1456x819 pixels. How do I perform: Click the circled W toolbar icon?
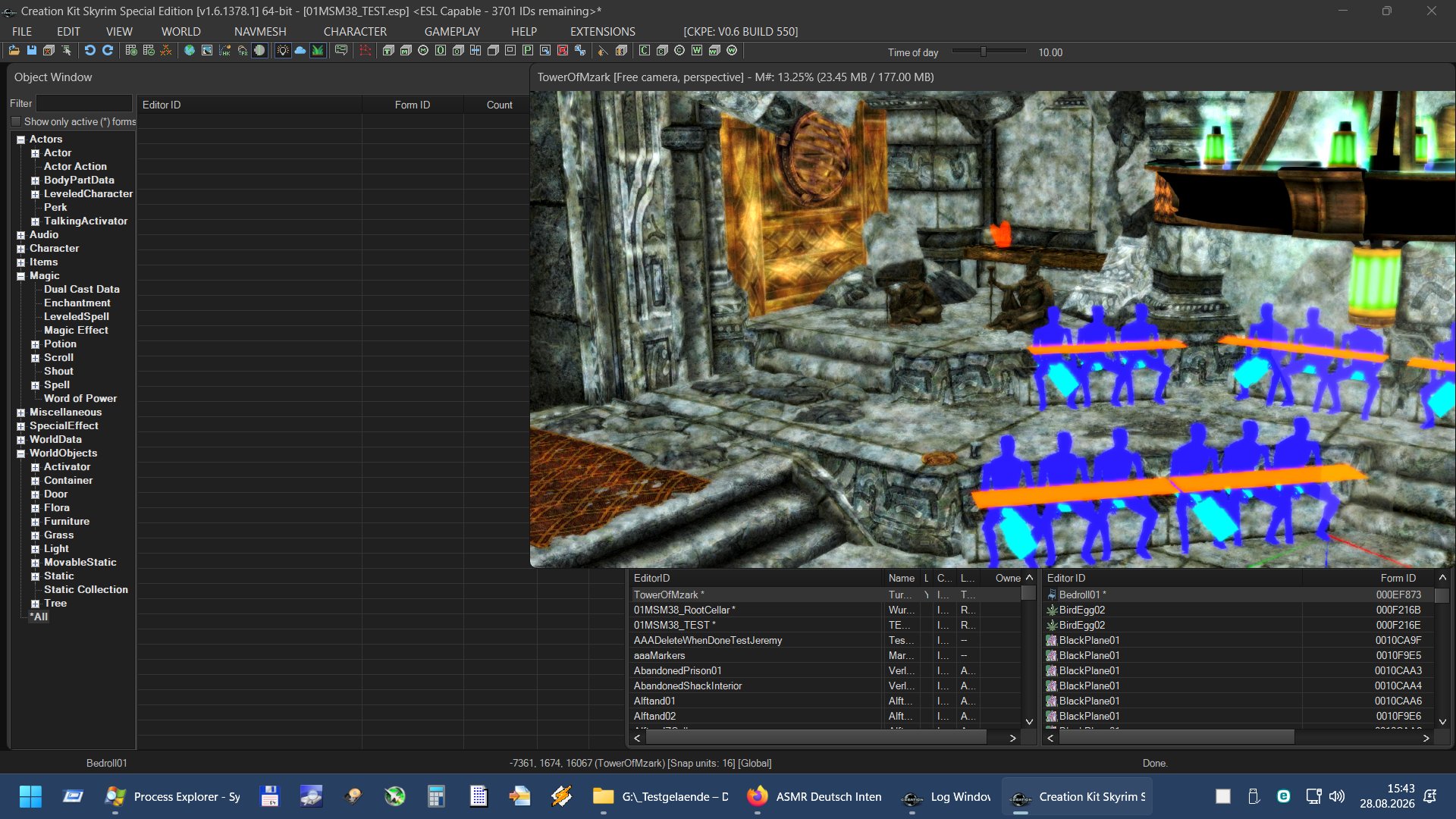(x=732, y=51)
